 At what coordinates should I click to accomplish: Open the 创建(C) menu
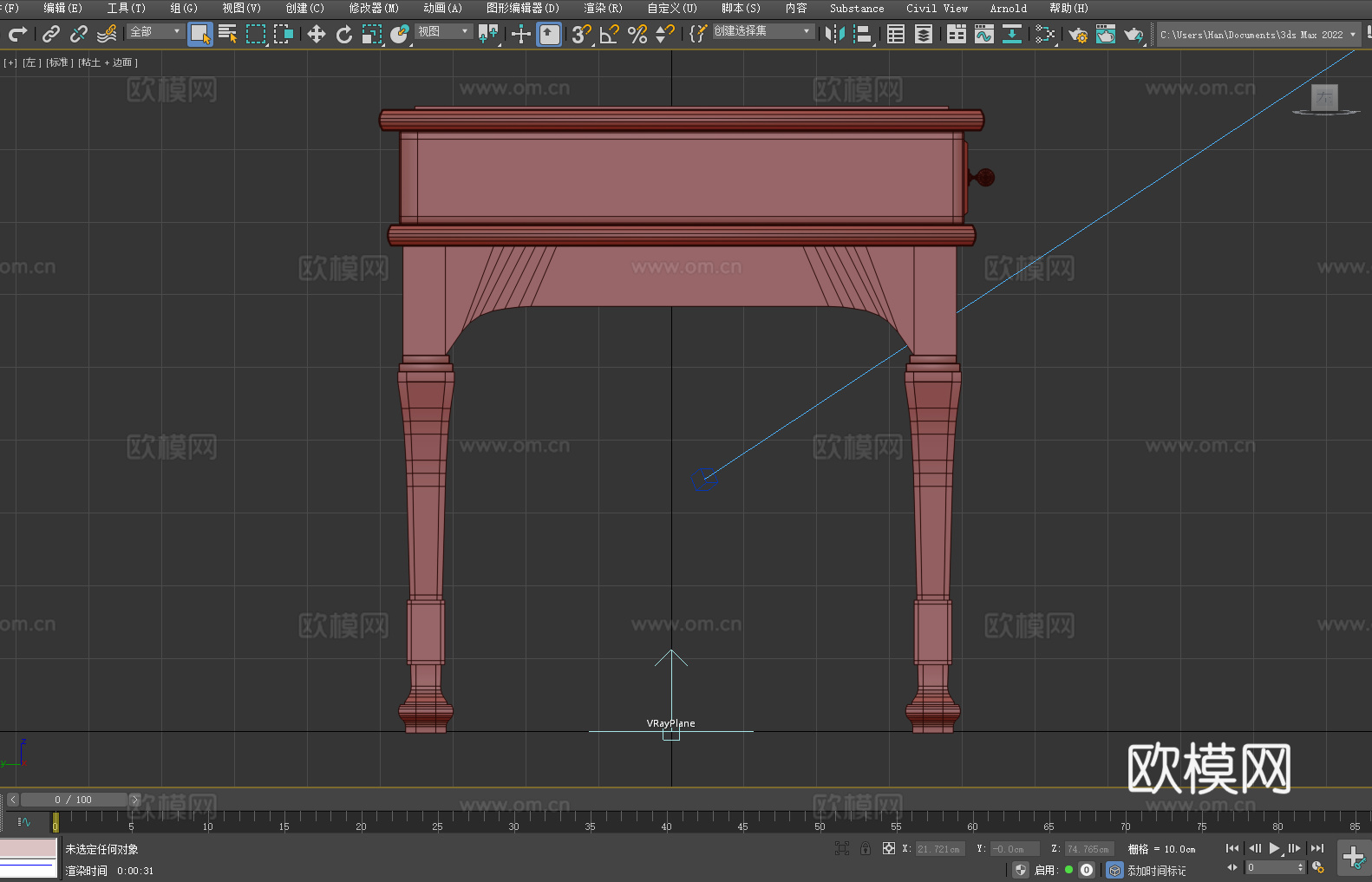[304, 8]
